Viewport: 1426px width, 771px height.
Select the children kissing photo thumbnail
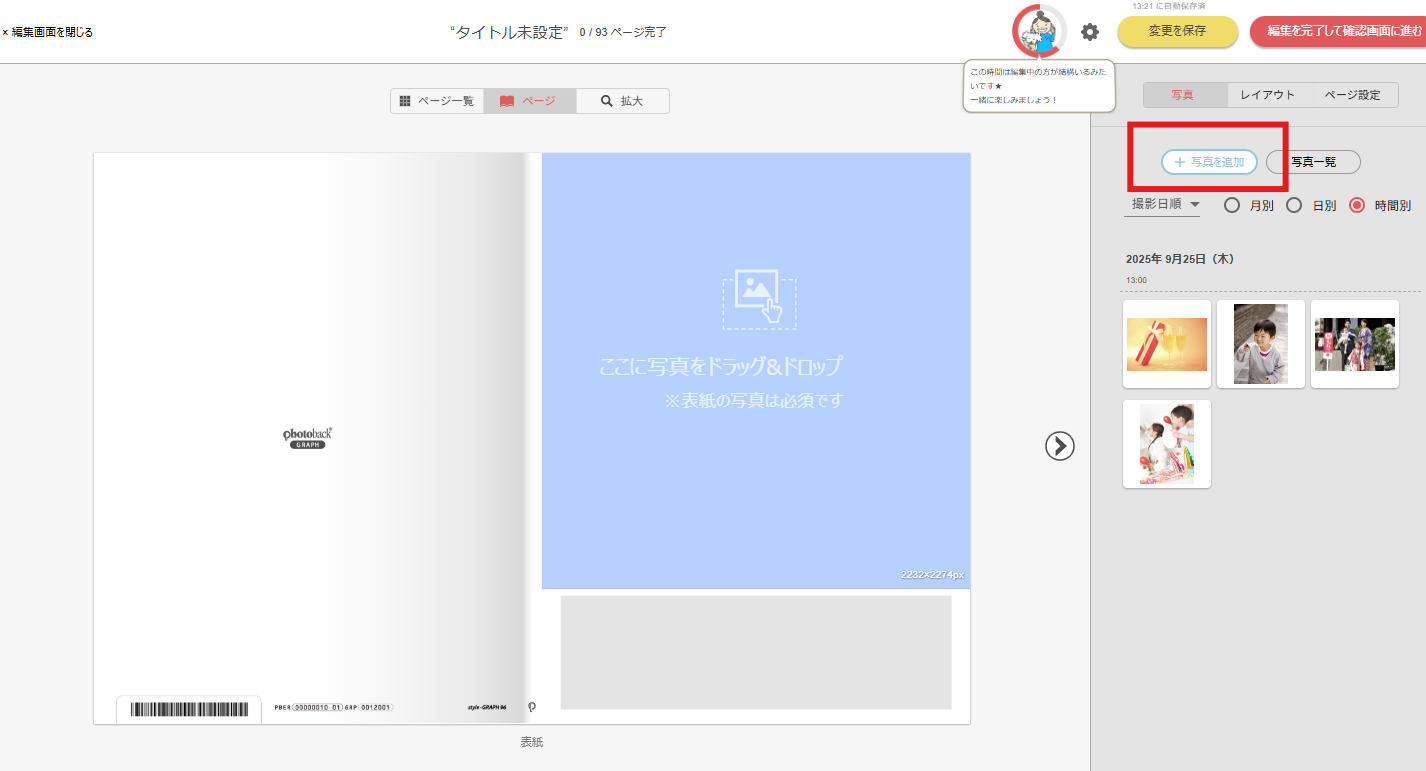tap(1167, 444)
